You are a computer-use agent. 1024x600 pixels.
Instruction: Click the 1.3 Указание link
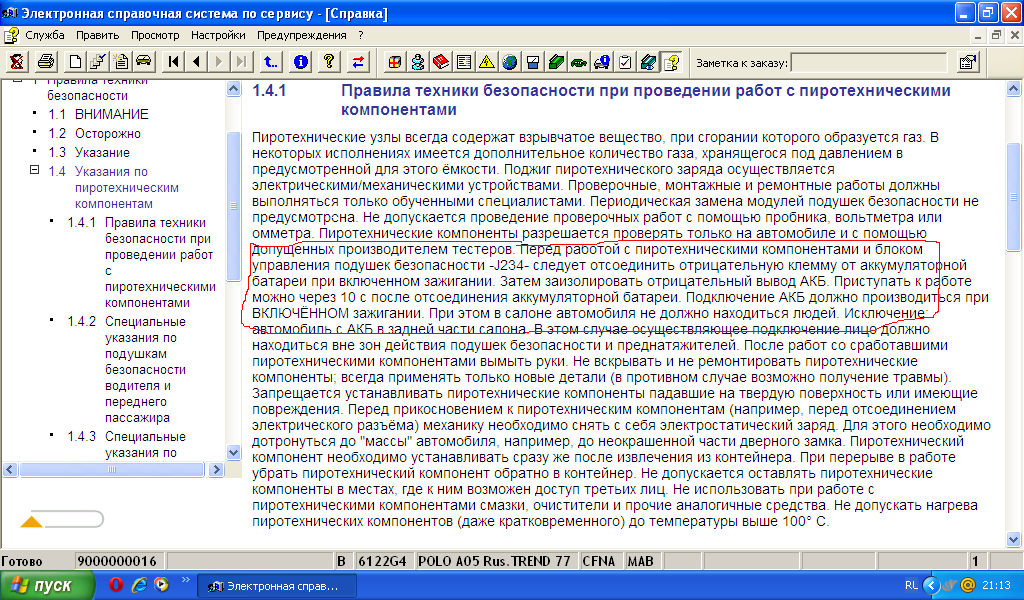point(101,152)
